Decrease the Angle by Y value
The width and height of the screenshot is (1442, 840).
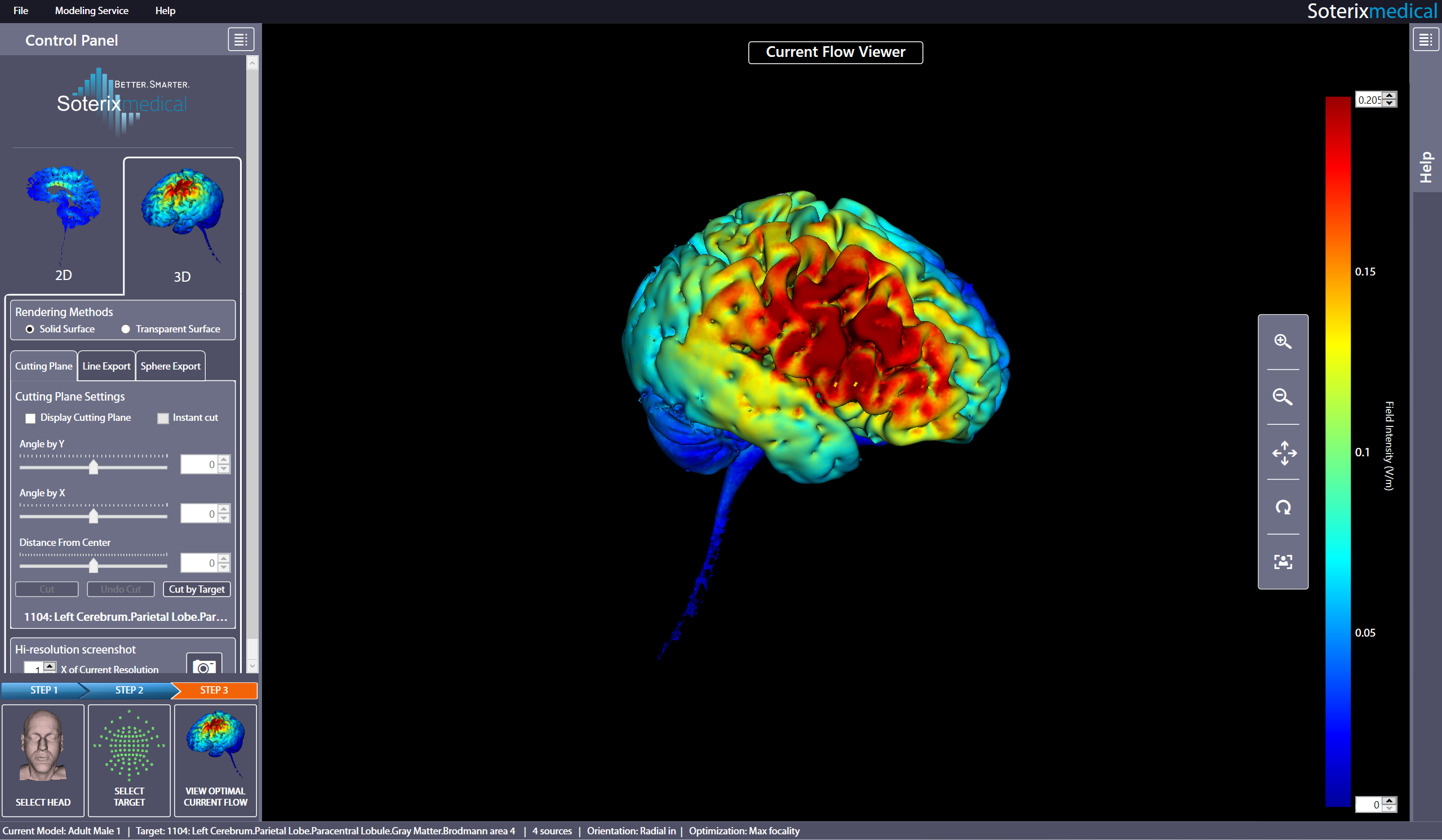coord(224,469)
